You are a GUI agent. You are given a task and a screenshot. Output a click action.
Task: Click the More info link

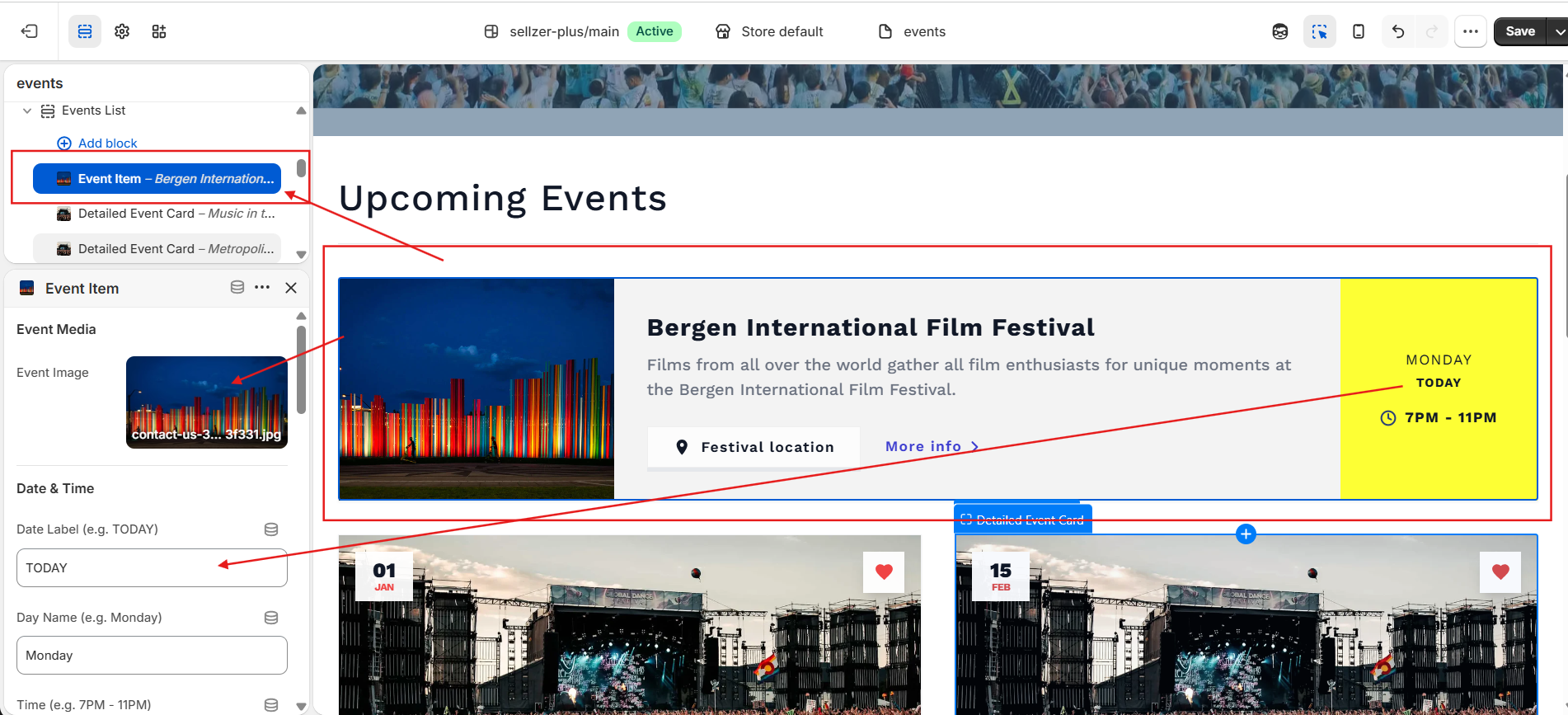(932, 446)
